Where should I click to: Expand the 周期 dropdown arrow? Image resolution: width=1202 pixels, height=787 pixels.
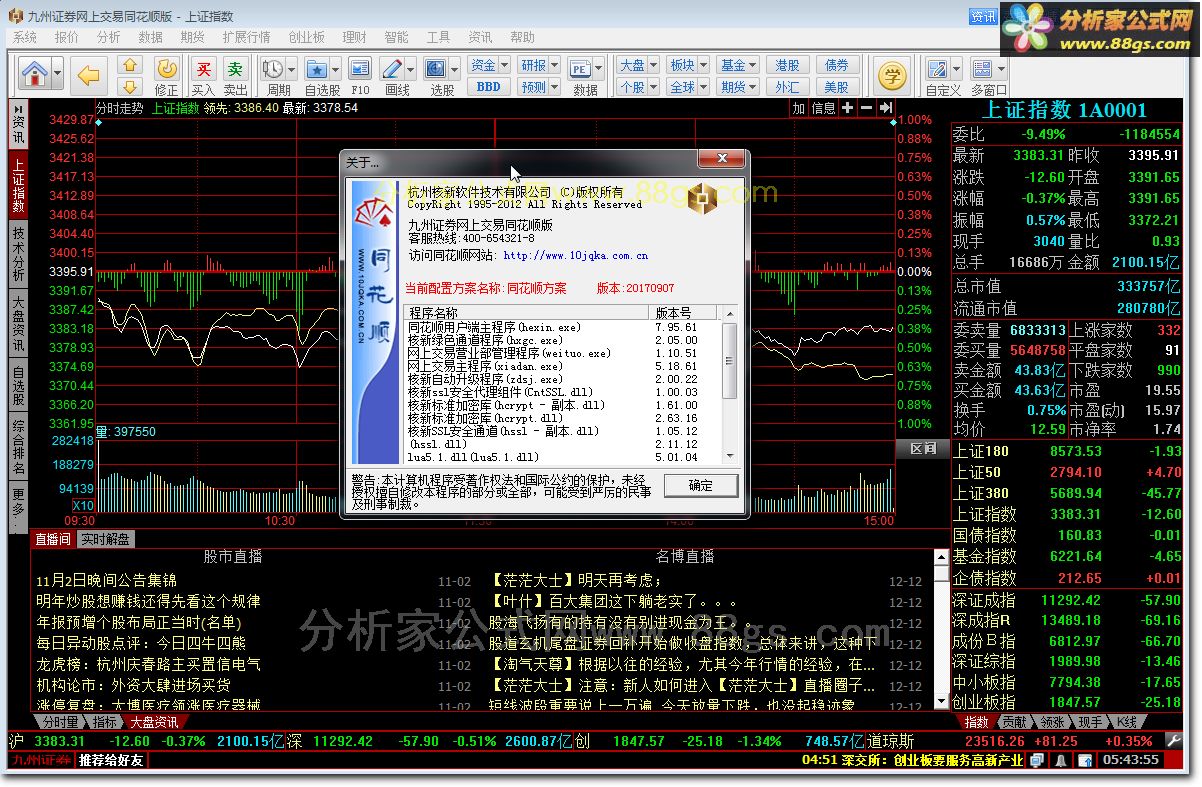[x=290, y=69]
